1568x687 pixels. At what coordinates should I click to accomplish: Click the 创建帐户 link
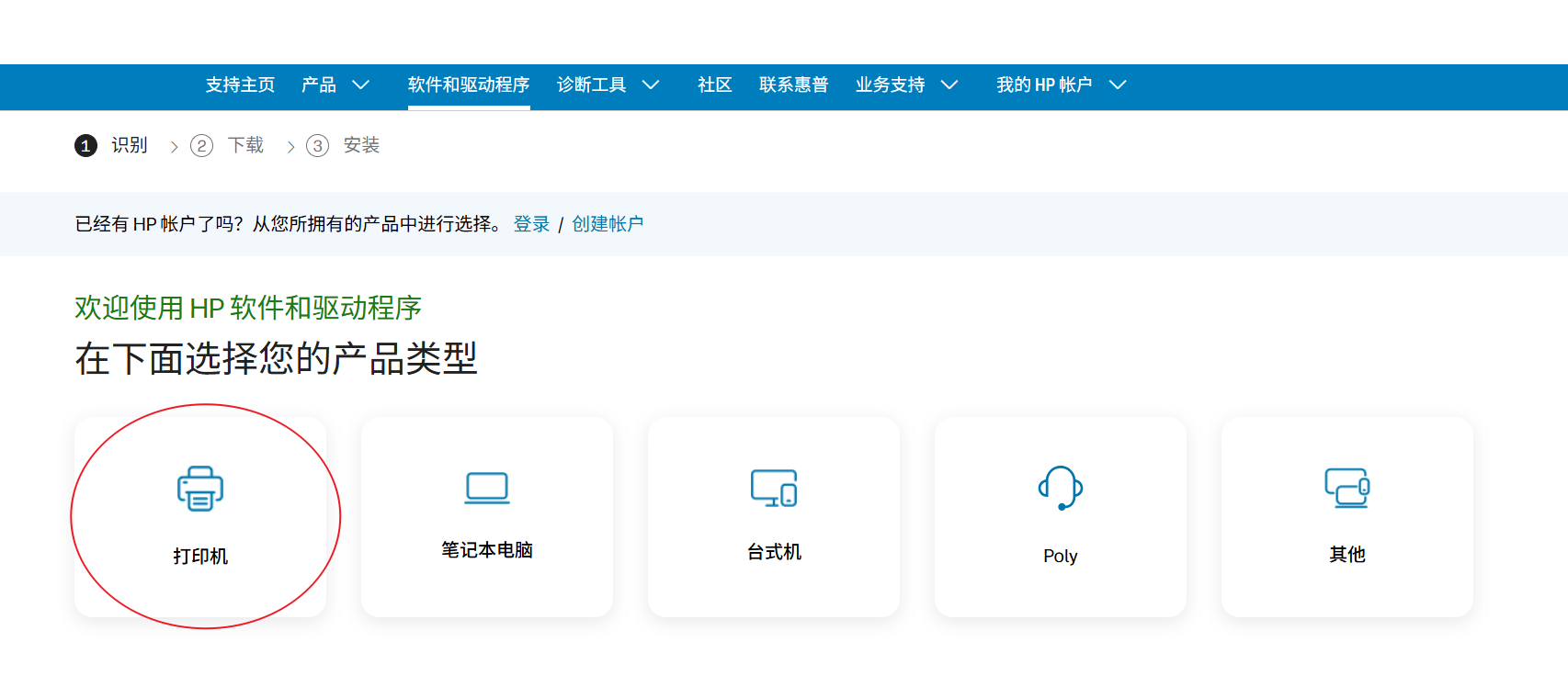[608, 224]
